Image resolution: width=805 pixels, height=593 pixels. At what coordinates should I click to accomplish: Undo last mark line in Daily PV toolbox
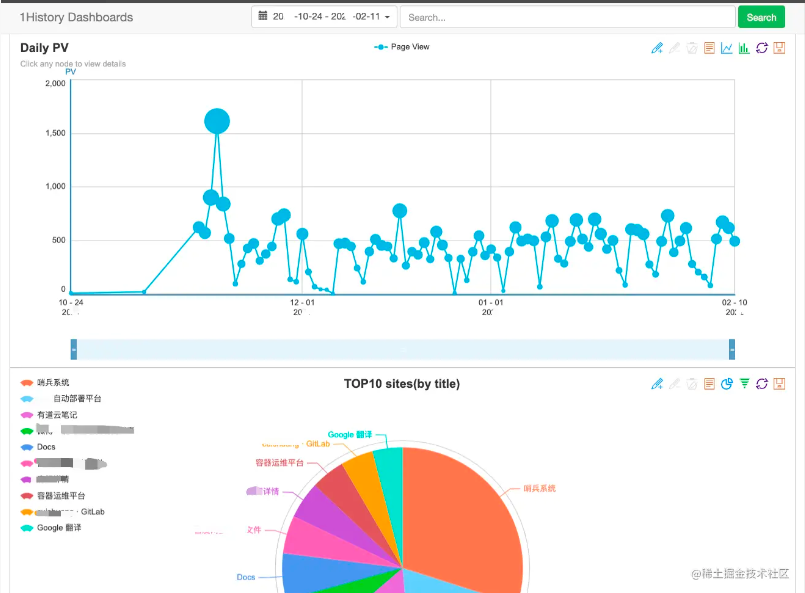tap(674, 48)
